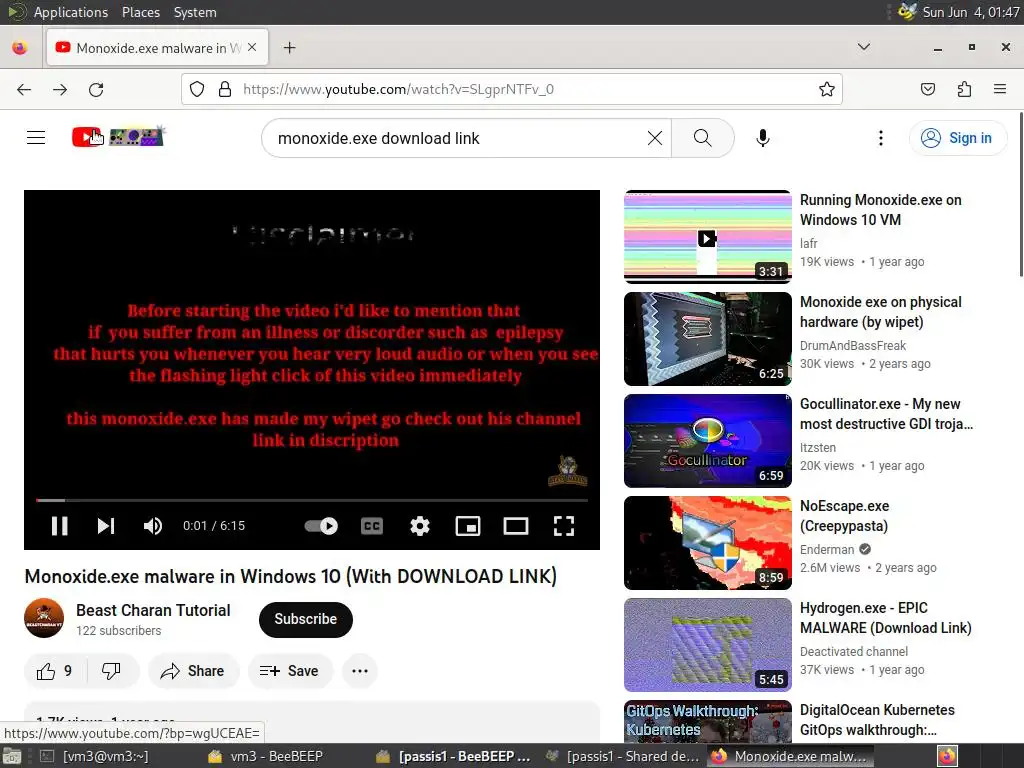Switch to theater mode icon
This screenshot has height=768, width=1024.
click(516, 526)
